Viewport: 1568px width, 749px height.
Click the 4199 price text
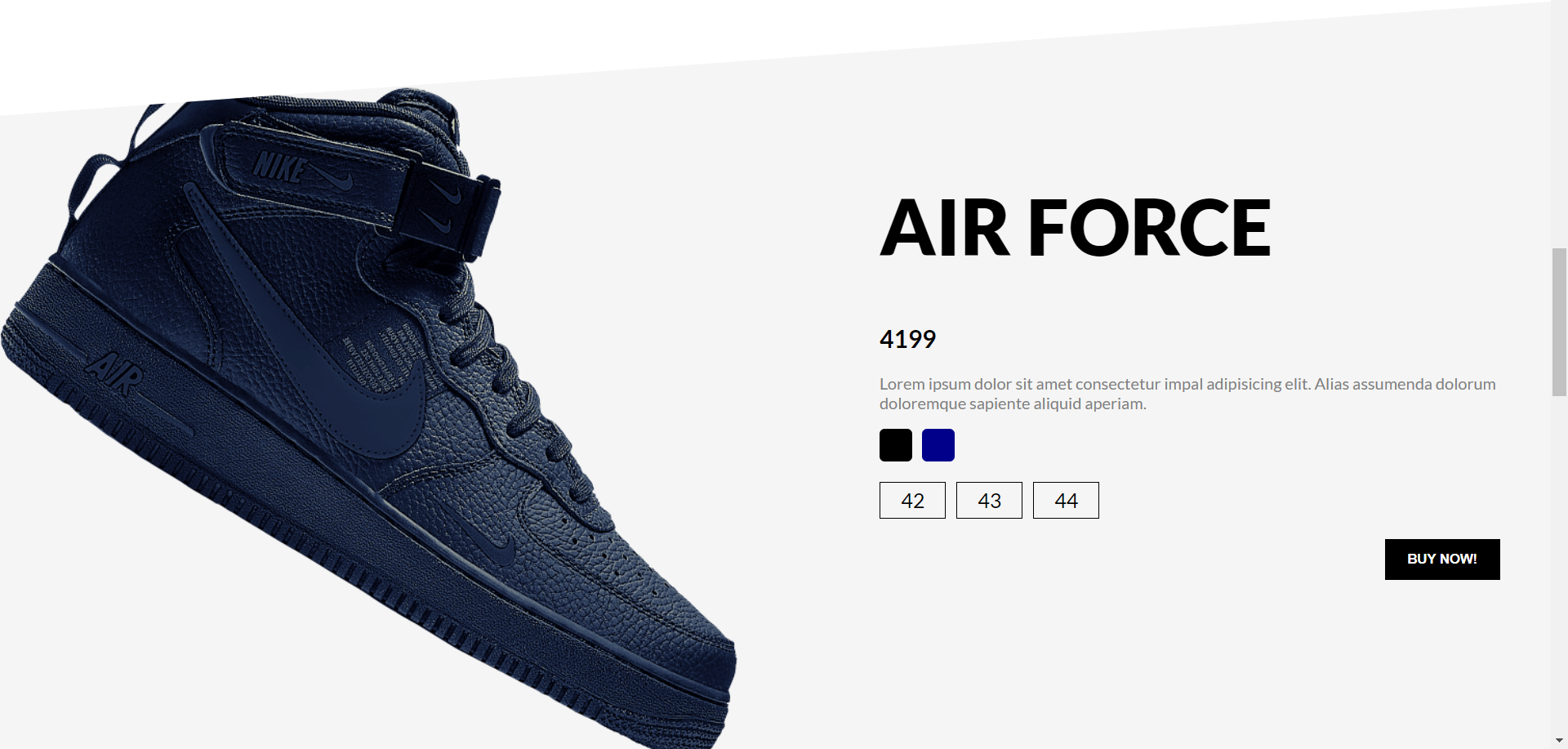tap(907, 339)
